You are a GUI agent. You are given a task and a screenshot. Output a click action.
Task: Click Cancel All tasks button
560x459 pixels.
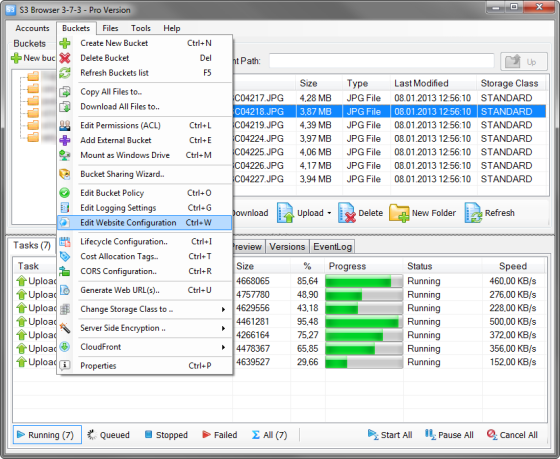(512, 435)
